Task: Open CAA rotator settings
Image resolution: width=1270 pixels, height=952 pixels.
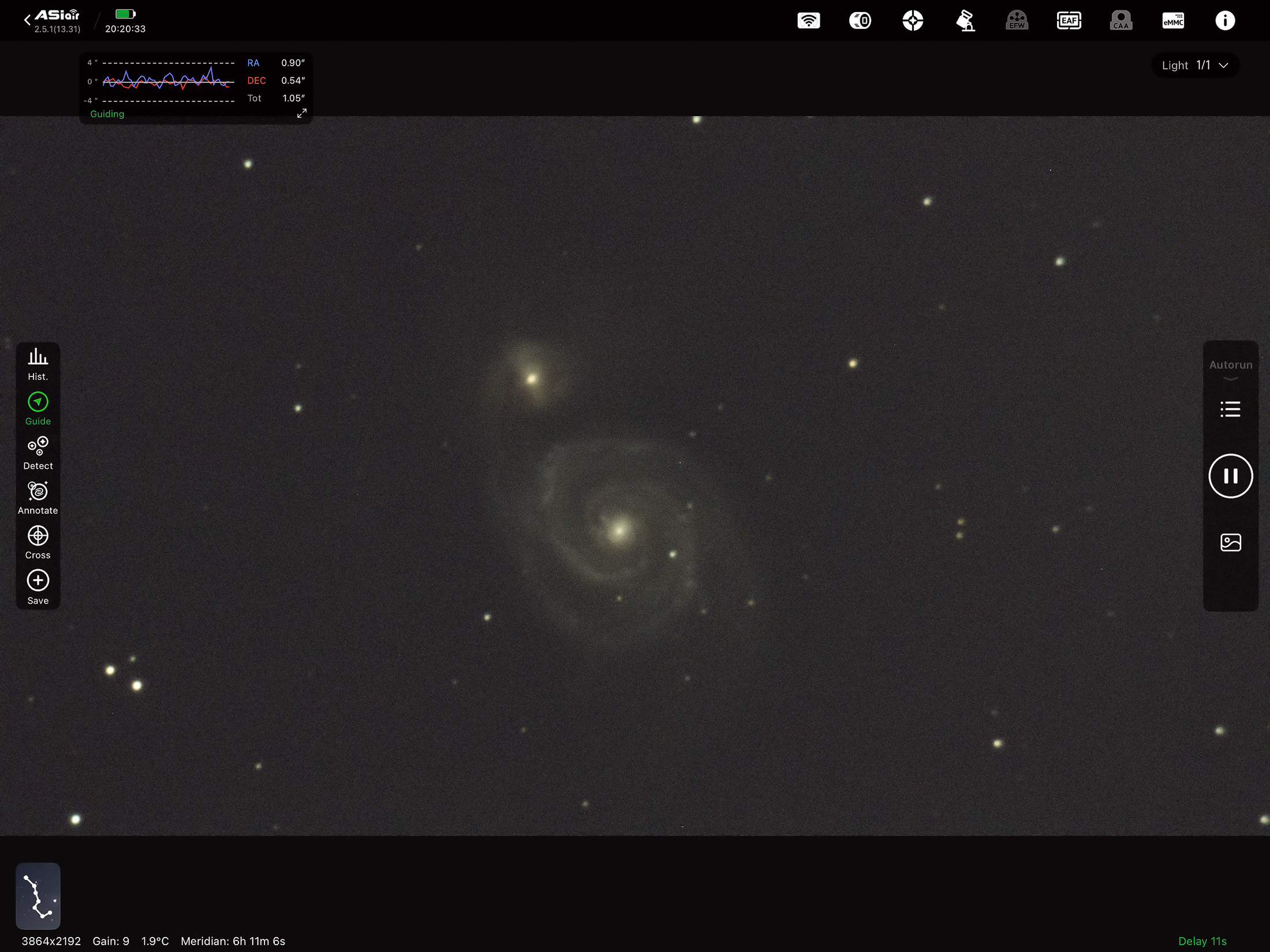Action: [1120, 21]
